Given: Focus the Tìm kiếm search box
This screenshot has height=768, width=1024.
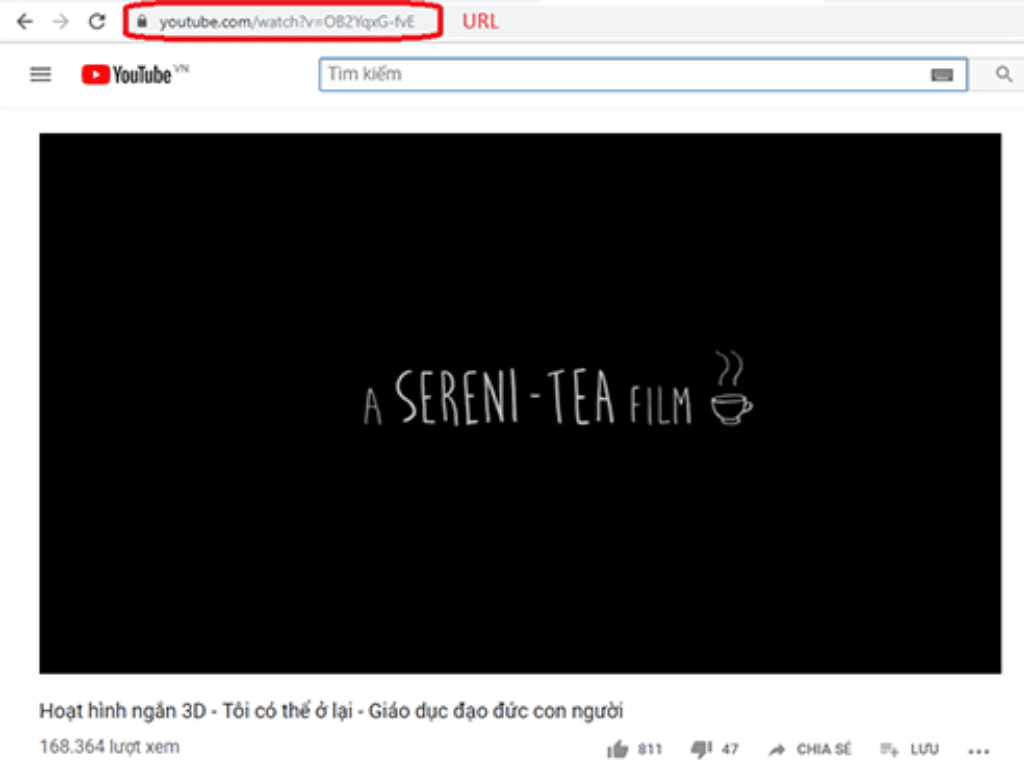Looking at the screenshot, I should [x=620, y=74].
